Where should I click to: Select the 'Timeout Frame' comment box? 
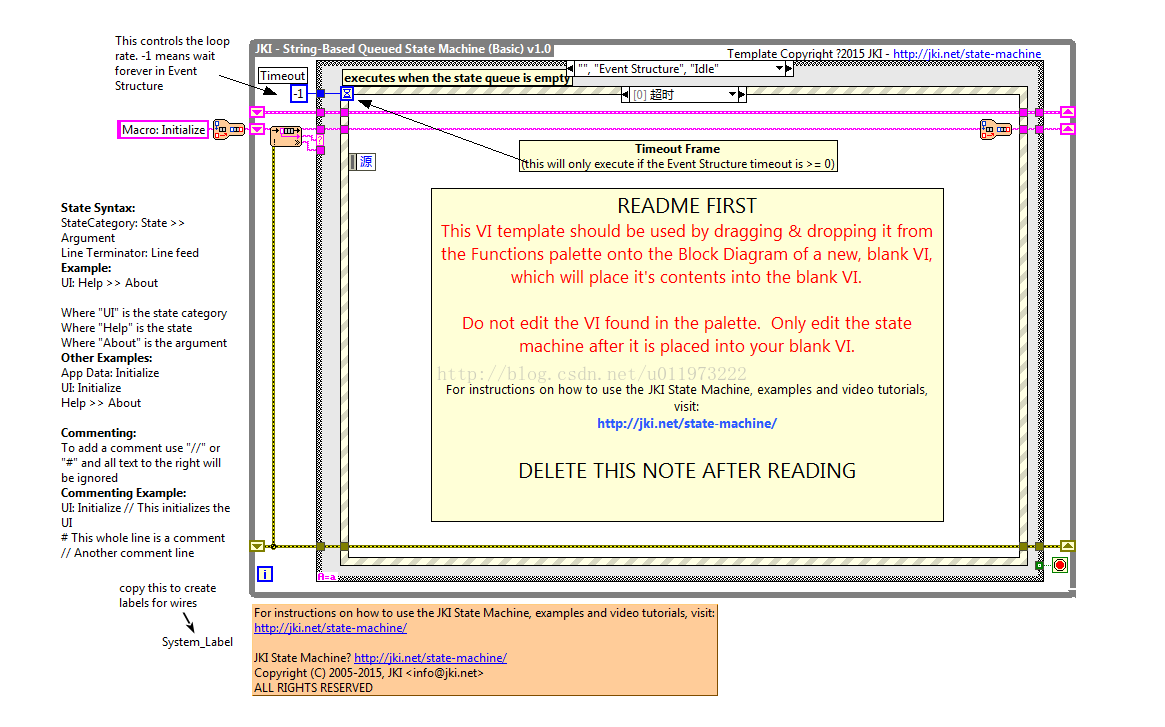pos(678,156)
